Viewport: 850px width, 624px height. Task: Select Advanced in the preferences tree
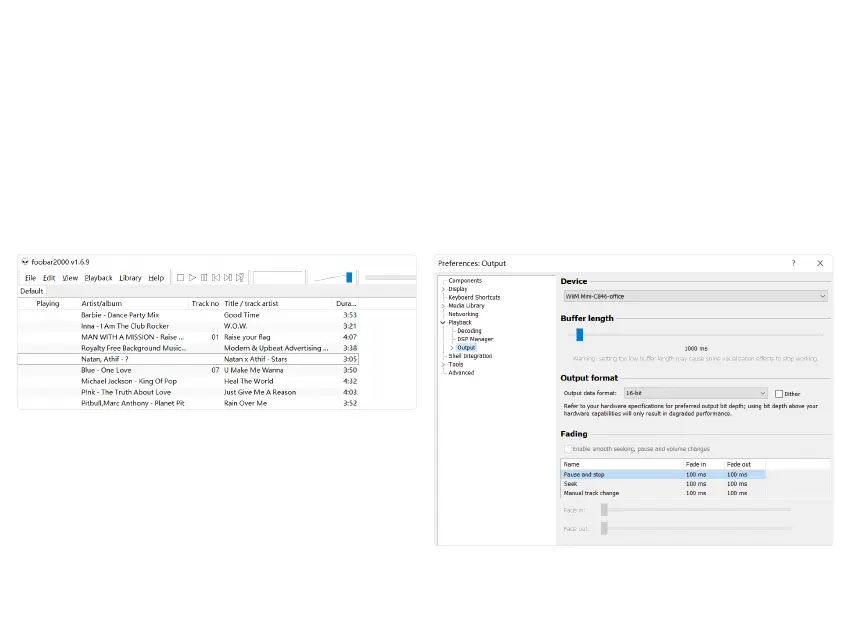click(461, 373)
